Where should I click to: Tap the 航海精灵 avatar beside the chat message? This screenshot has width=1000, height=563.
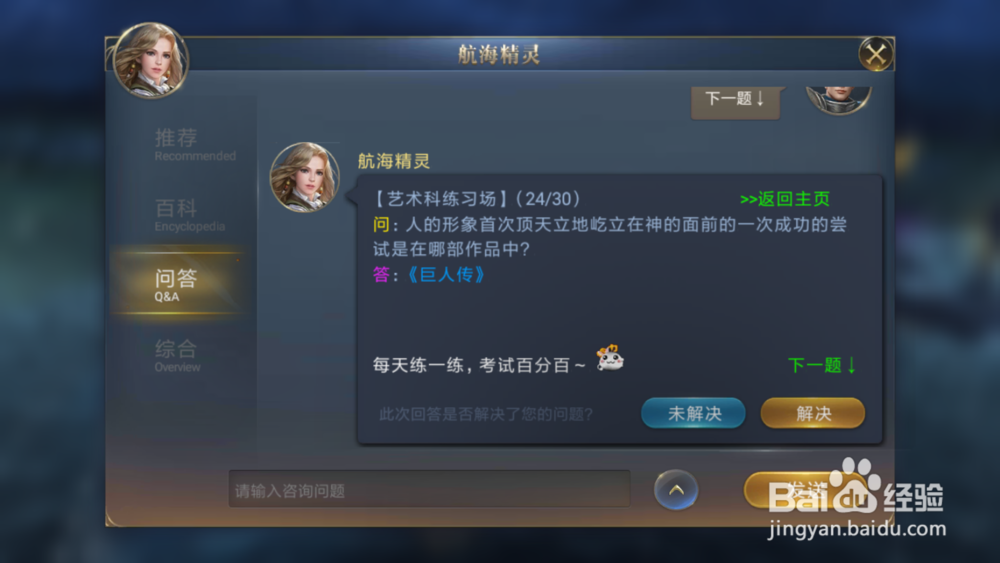tap(305, 177)
